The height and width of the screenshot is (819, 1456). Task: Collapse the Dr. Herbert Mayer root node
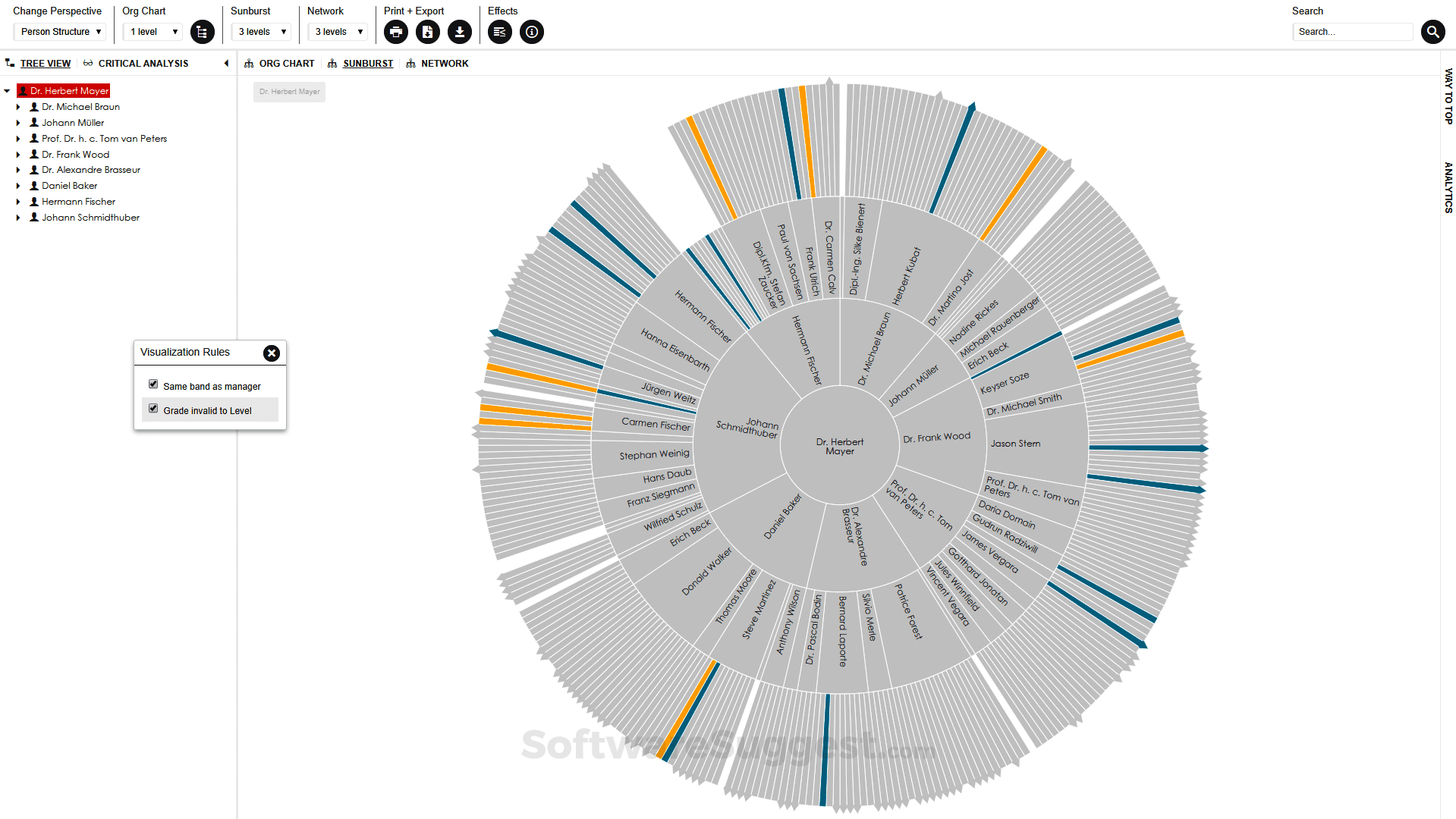click(7, 91)
